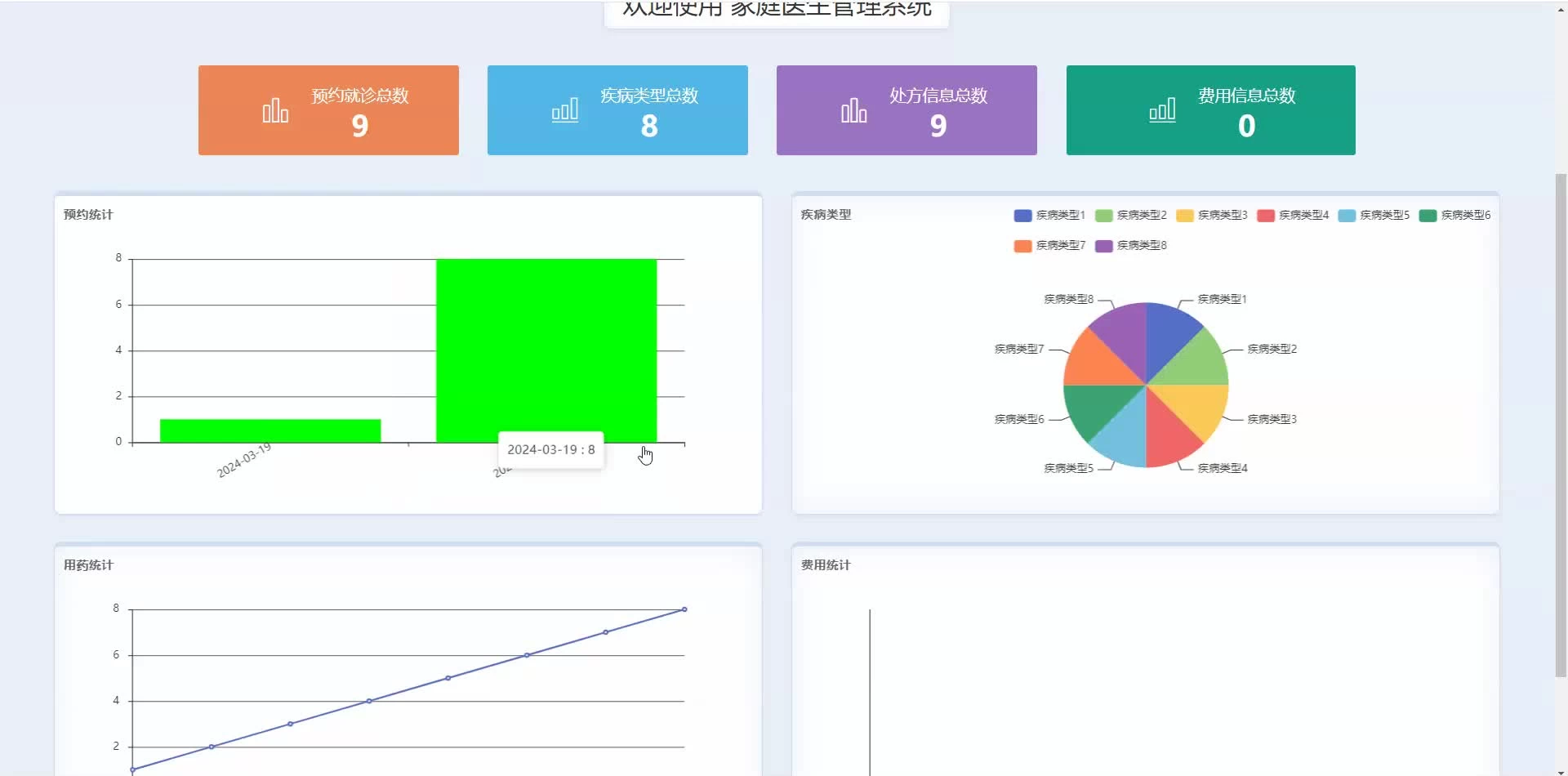
Task: Click the 疾病类型8 label beside the pie
Action: pyautogui.click(x=1068, y=300)
